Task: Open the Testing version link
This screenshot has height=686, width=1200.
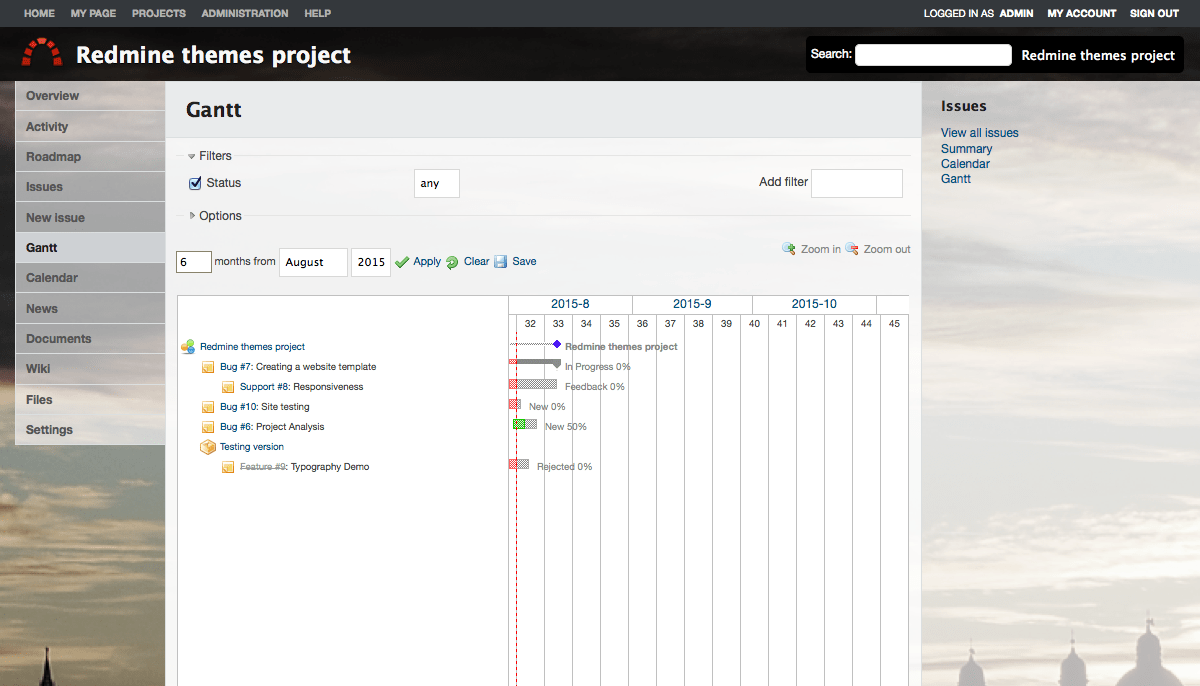Action: click(x=252, y=447)
